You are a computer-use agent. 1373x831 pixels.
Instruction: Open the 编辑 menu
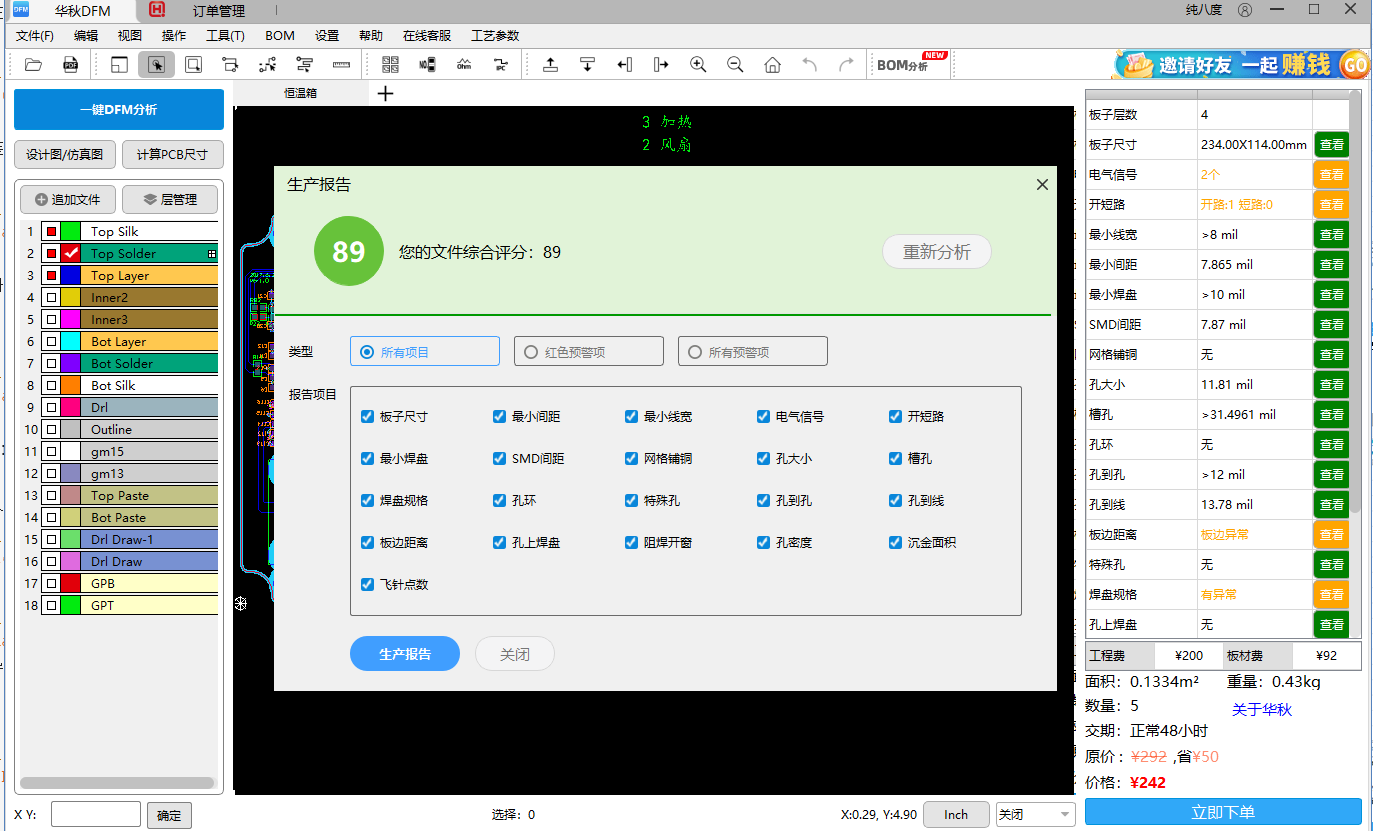coord(86,35)
